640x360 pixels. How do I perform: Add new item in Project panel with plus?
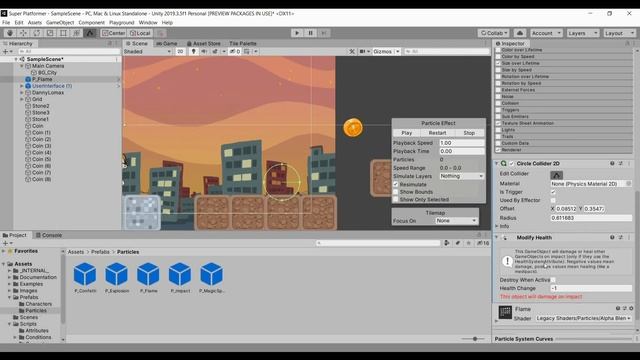7,243
